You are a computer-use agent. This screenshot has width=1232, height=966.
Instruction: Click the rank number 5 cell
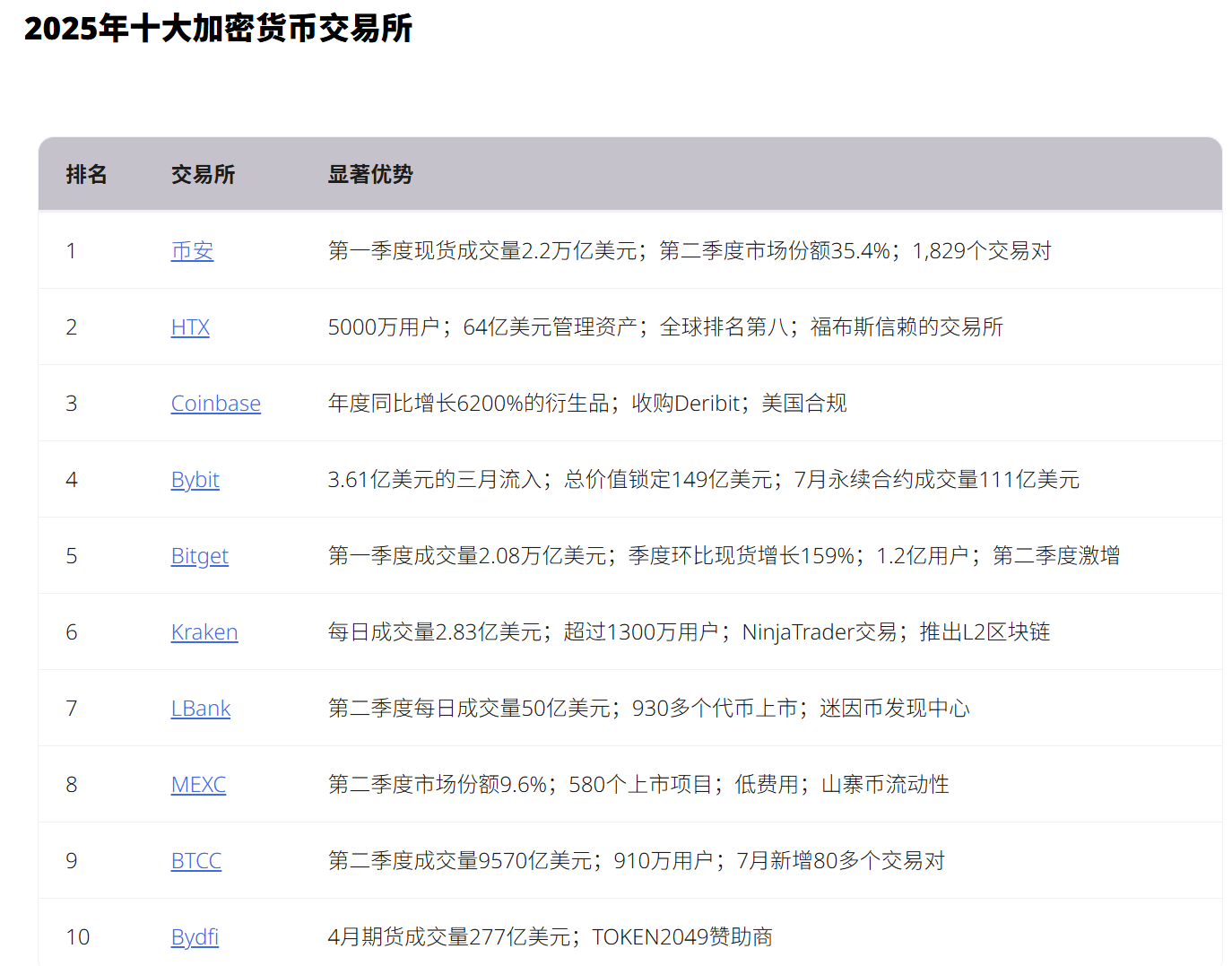pyautogui.click(x=72, y=556)
